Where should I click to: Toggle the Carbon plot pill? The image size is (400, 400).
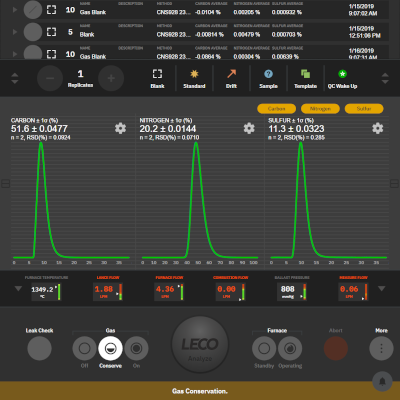tap(277, 109)
